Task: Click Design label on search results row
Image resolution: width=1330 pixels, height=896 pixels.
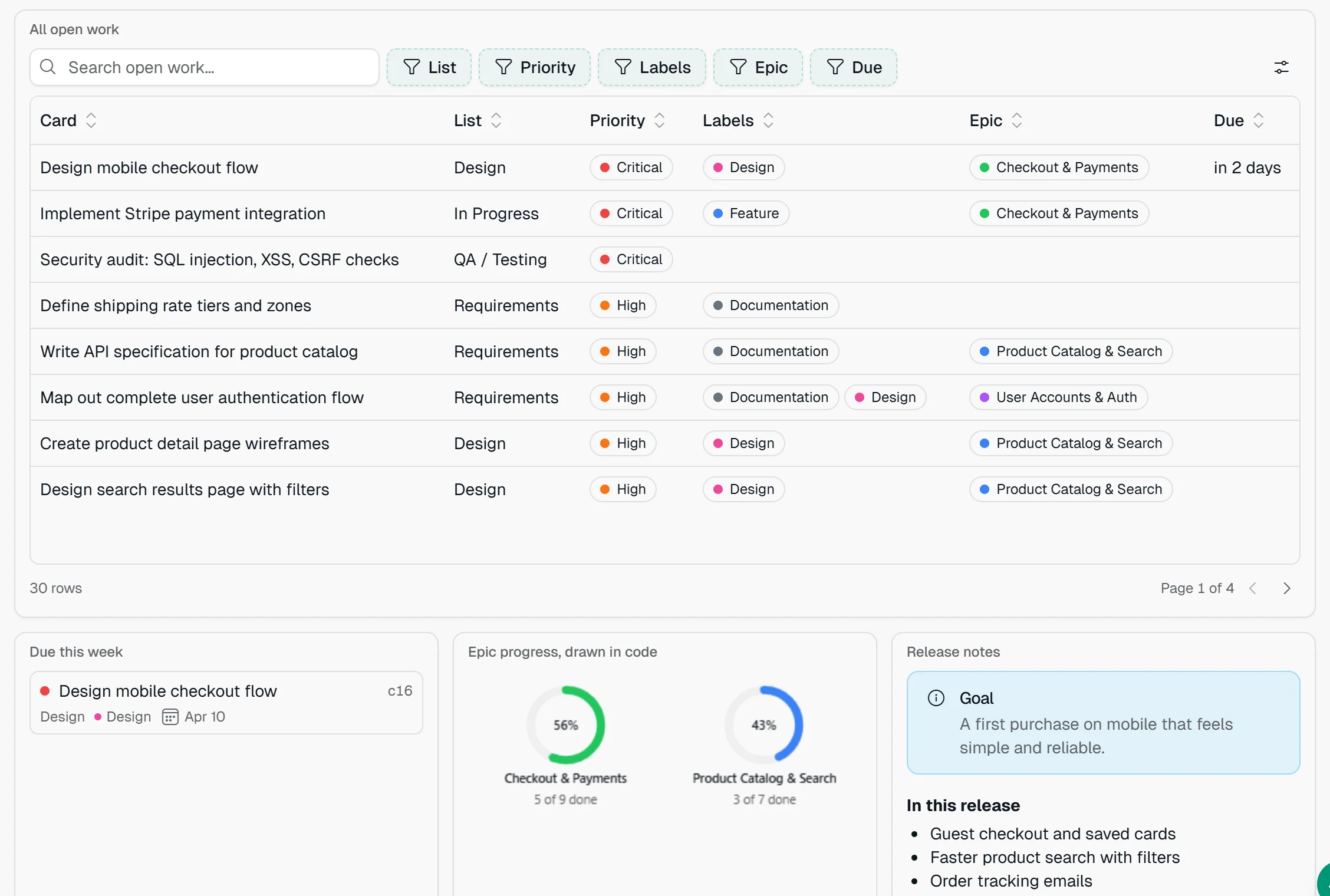Action: 743,489
